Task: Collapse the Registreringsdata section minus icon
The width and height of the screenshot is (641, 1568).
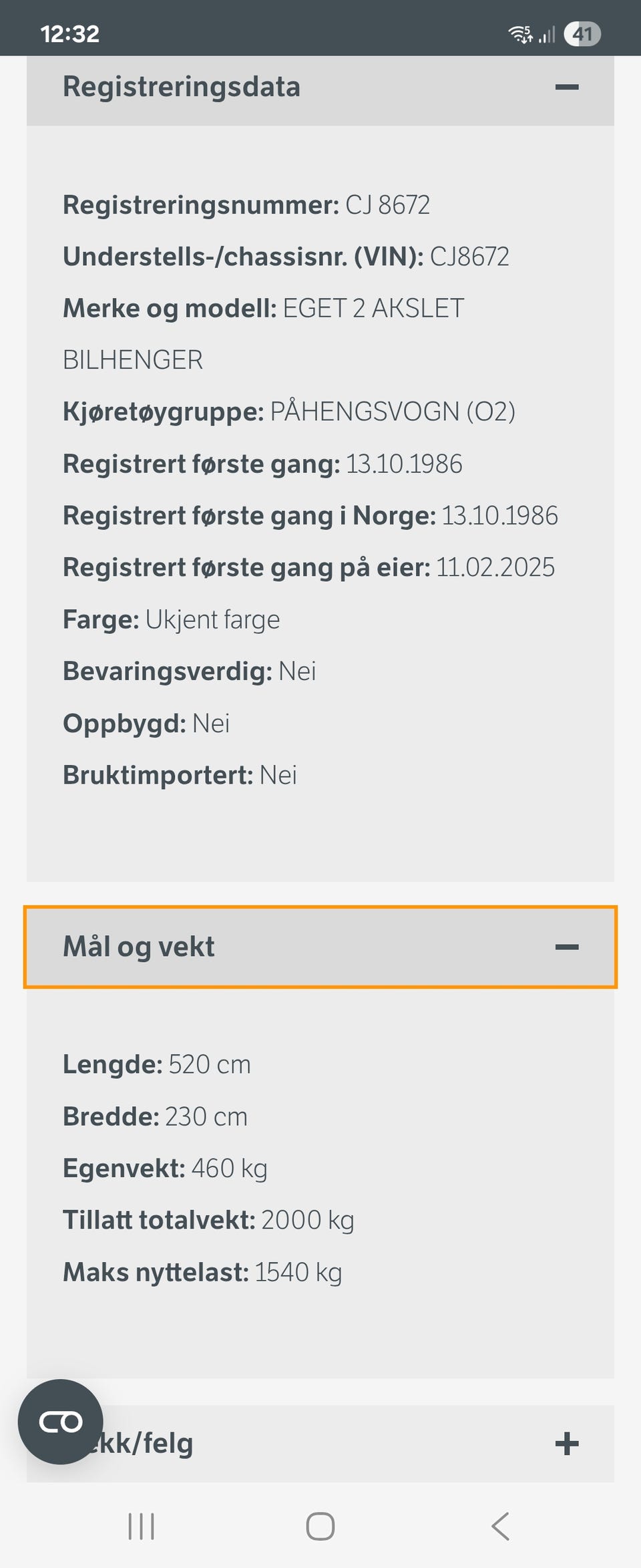Action: [x=566, y=87]
